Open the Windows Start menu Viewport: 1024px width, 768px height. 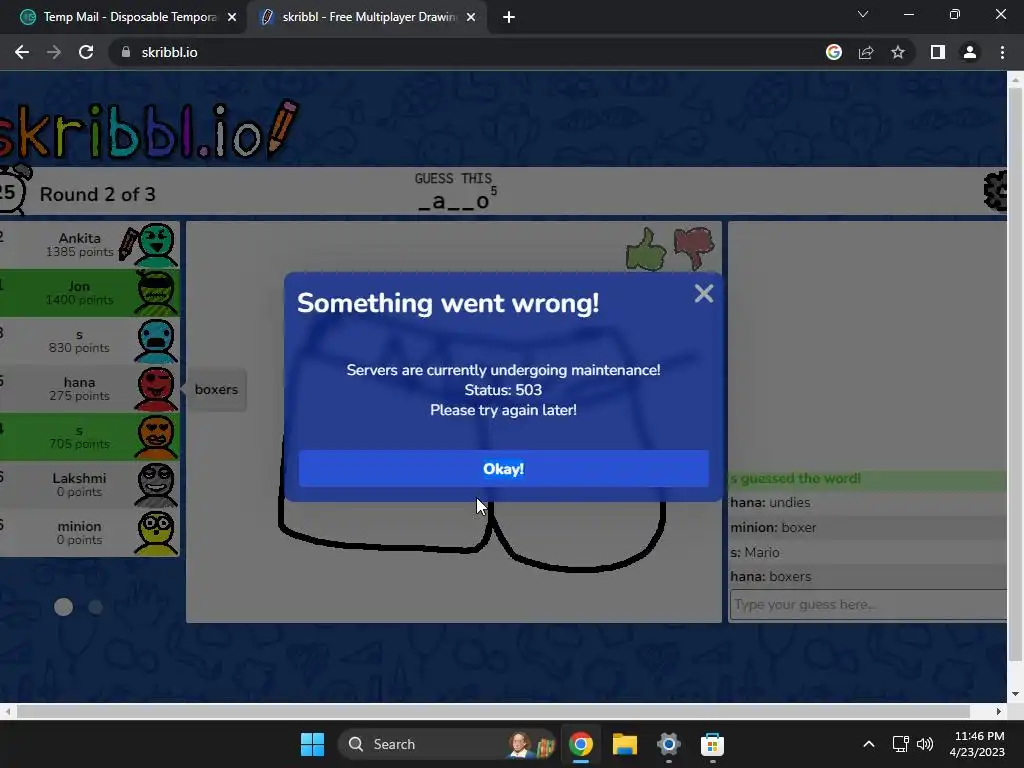point(312,744)
